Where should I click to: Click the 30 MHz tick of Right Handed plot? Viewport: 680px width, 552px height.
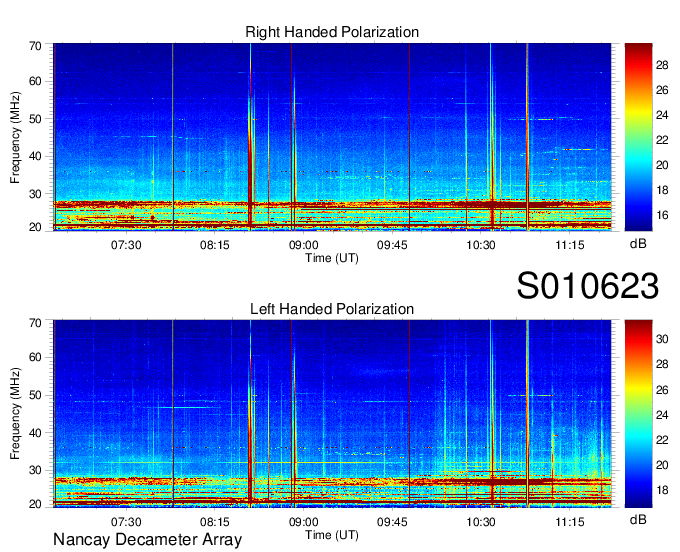coord(35,194)
